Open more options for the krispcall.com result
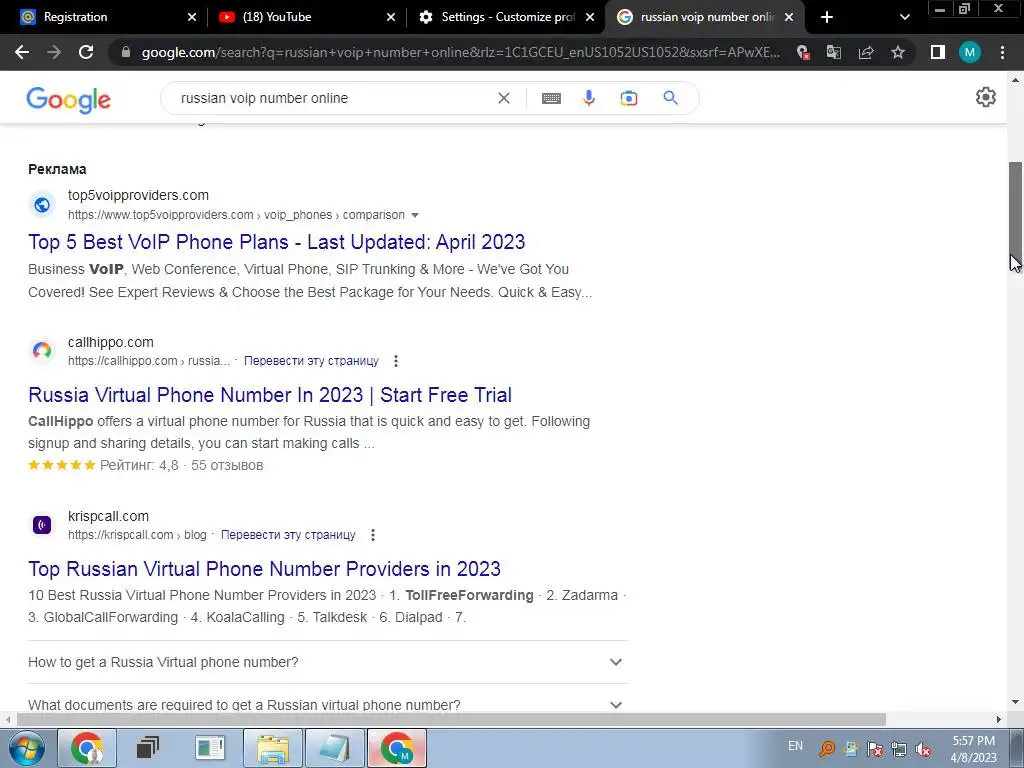Viewport: 1024px width, 768px height. click(x=373, y=535)
